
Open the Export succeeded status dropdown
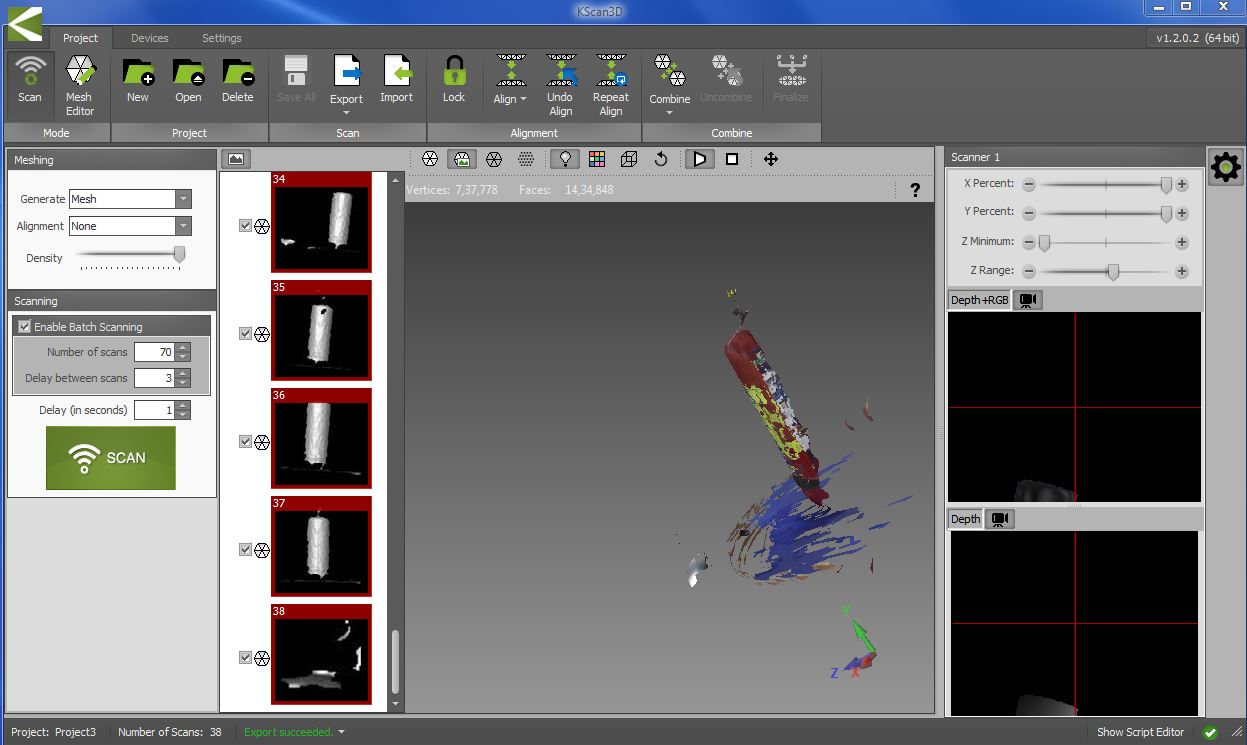[x=341, y=732]
